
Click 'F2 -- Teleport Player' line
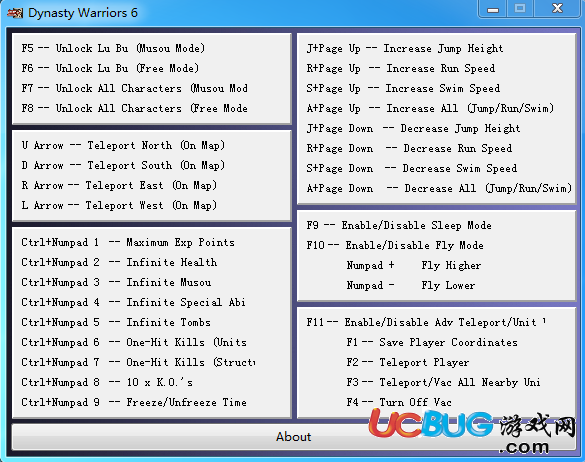[408, 362]
